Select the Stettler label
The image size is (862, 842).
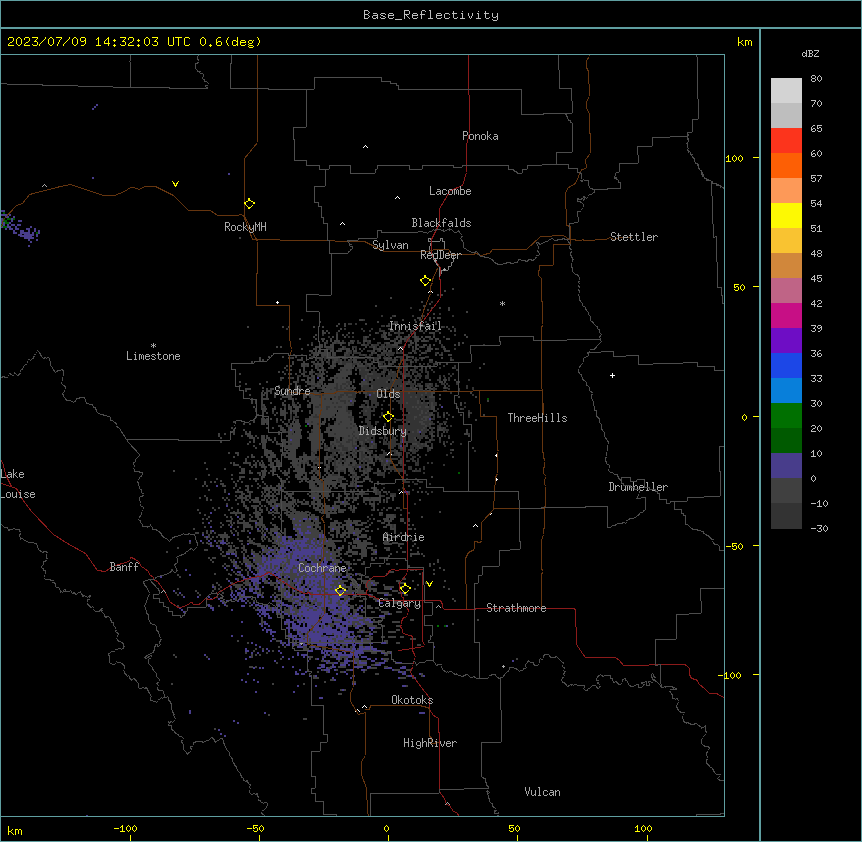[x=634, y=237]
